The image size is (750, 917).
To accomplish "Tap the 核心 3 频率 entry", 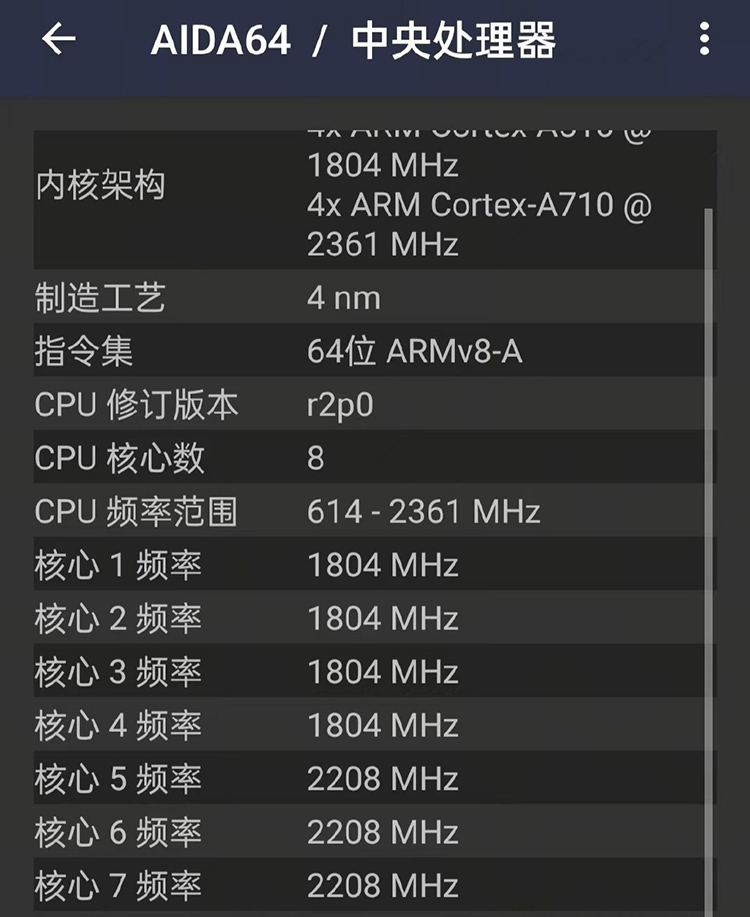I will (x=200, y=671).
